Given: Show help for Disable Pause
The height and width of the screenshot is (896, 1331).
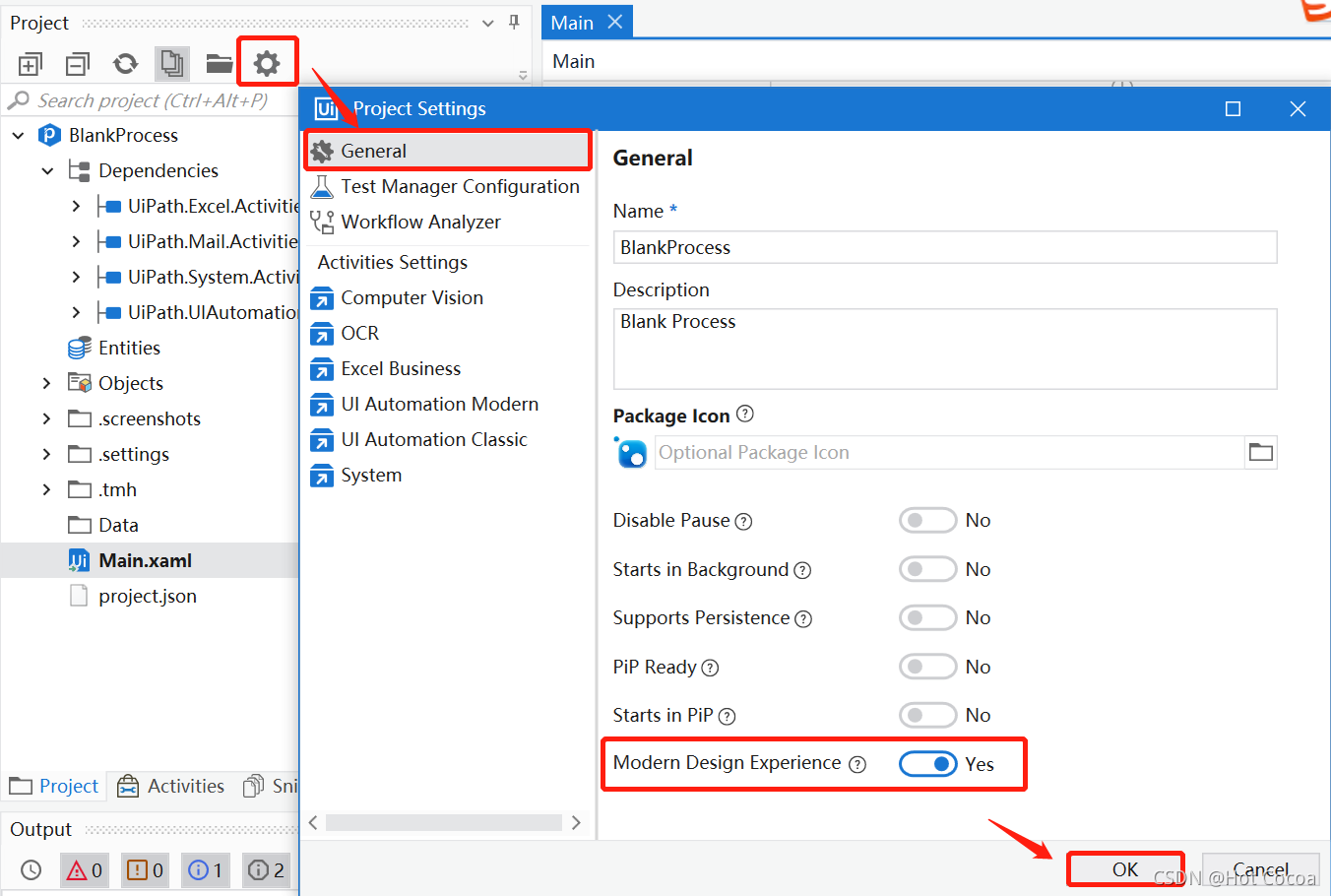Looking at the screenshot, I should coord(744,522).
